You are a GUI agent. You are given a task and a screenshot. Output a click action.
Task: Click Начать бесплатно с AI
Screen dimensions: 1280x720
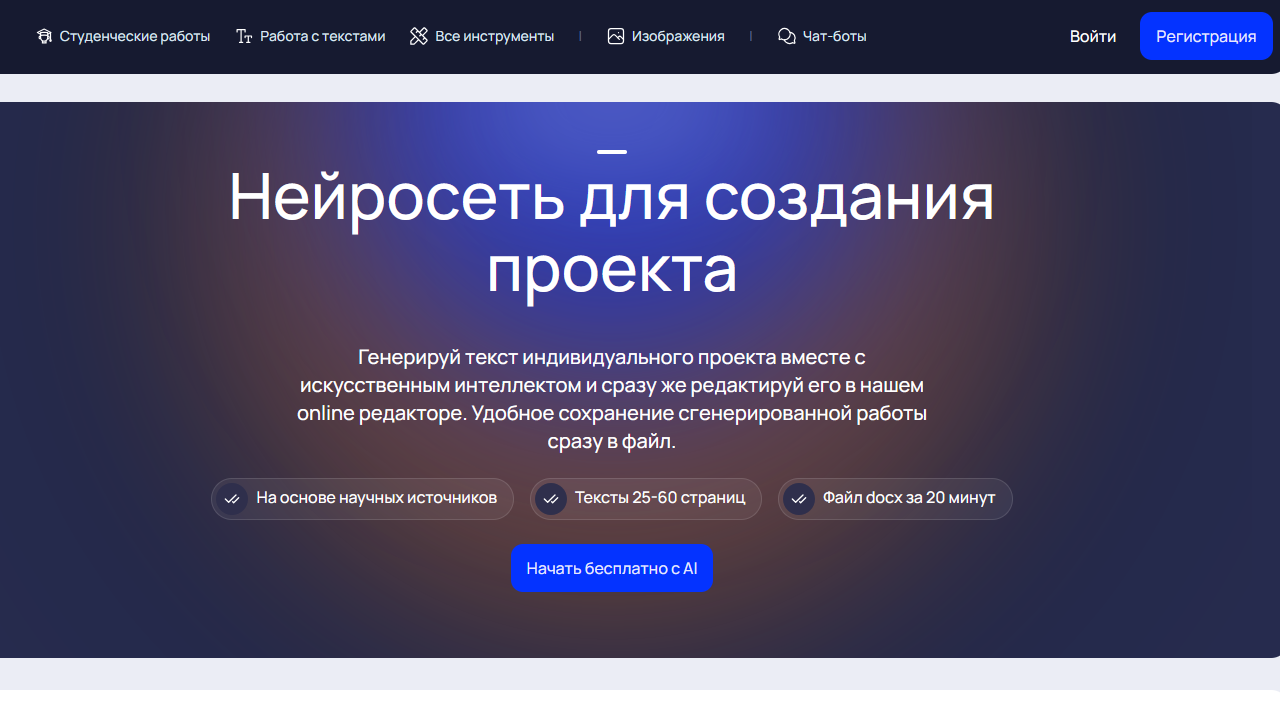[612, 567]
